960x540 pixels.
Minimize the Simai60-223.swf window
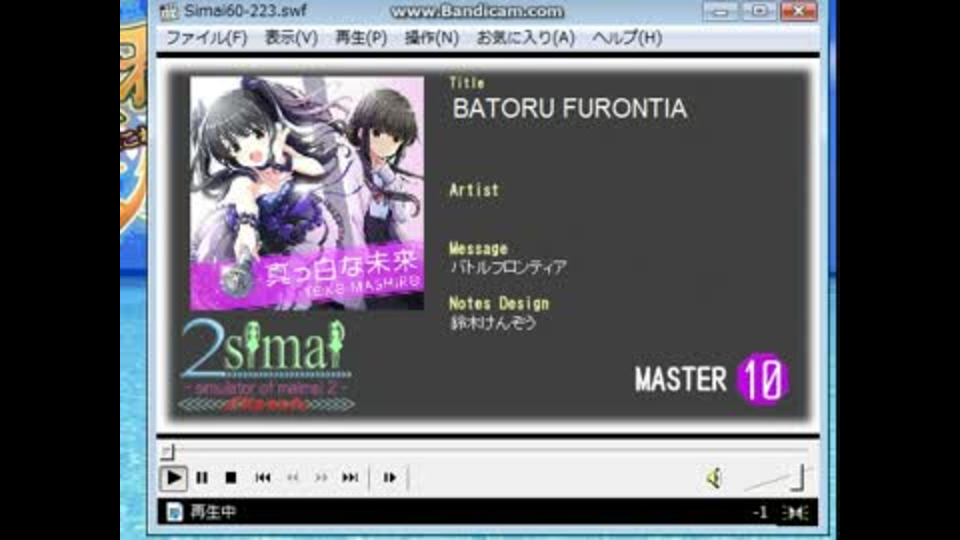point(721,11)
